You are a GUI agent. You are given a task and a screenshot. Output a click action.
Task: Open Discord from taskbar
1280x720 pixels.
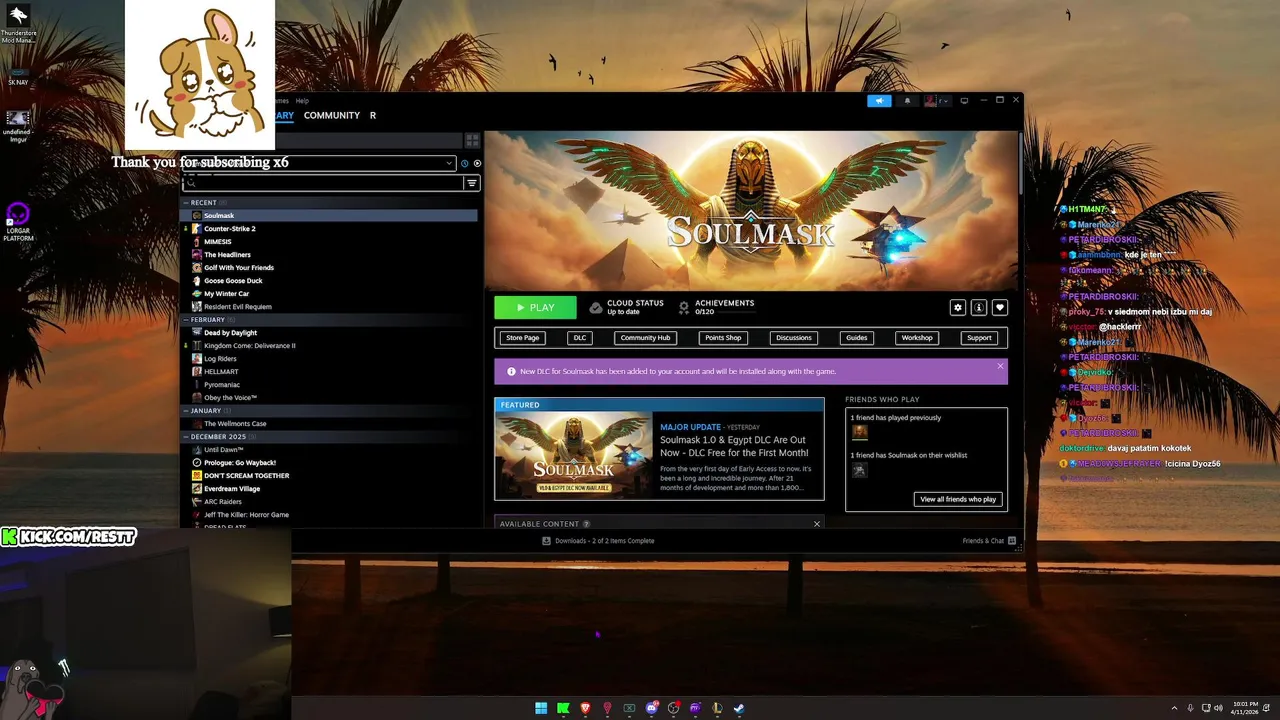(651, 708)
